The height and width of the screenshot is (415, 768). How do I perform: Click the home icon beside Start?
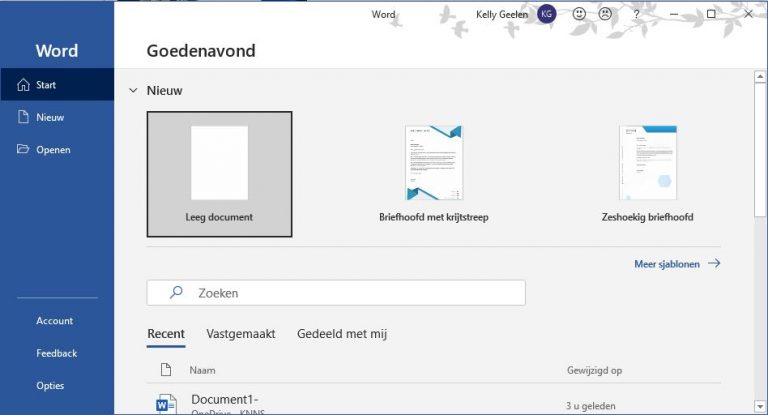pos(23,85)
